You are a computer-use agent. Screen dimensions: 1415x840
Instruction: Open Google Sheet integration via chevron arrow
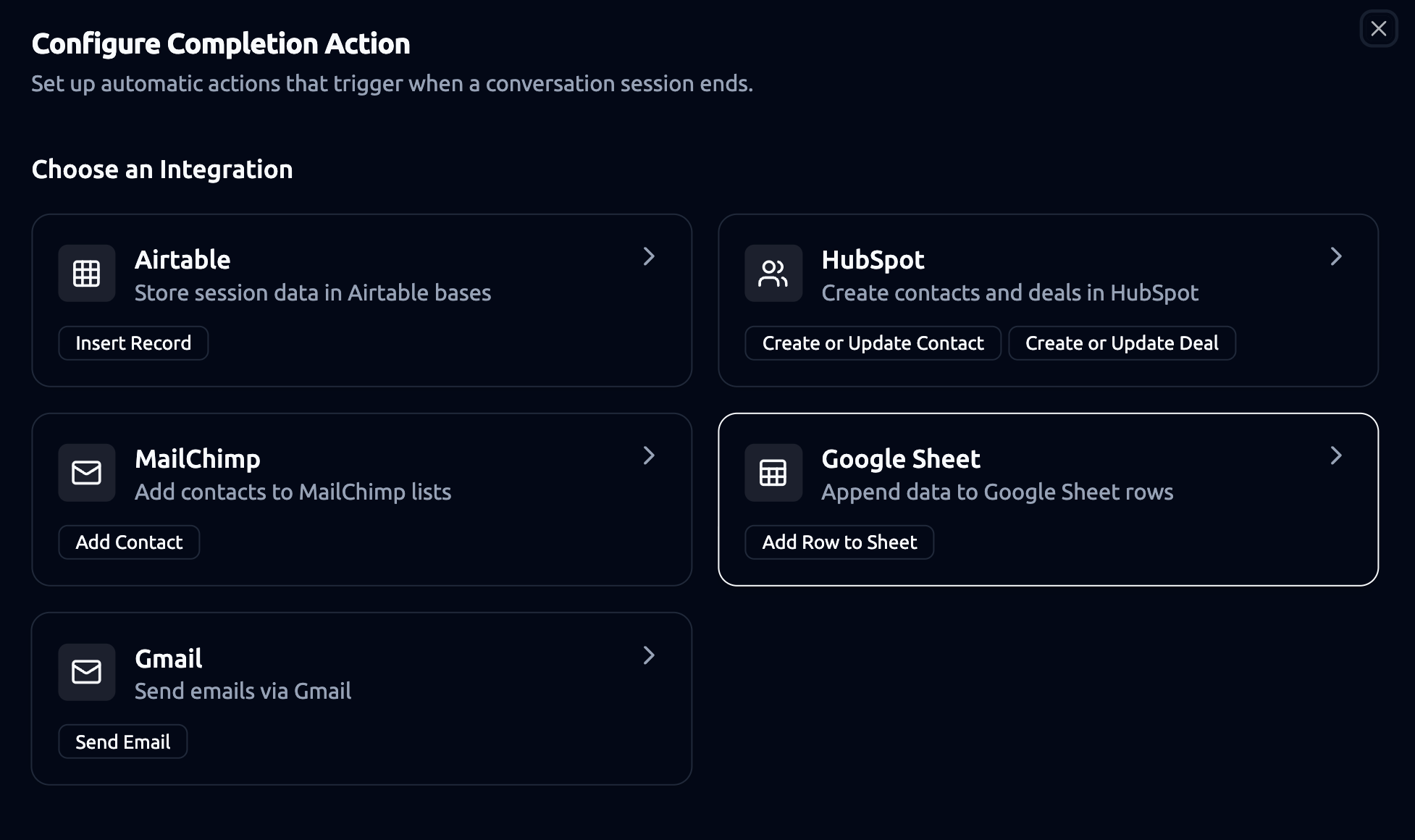point(1336,455)
